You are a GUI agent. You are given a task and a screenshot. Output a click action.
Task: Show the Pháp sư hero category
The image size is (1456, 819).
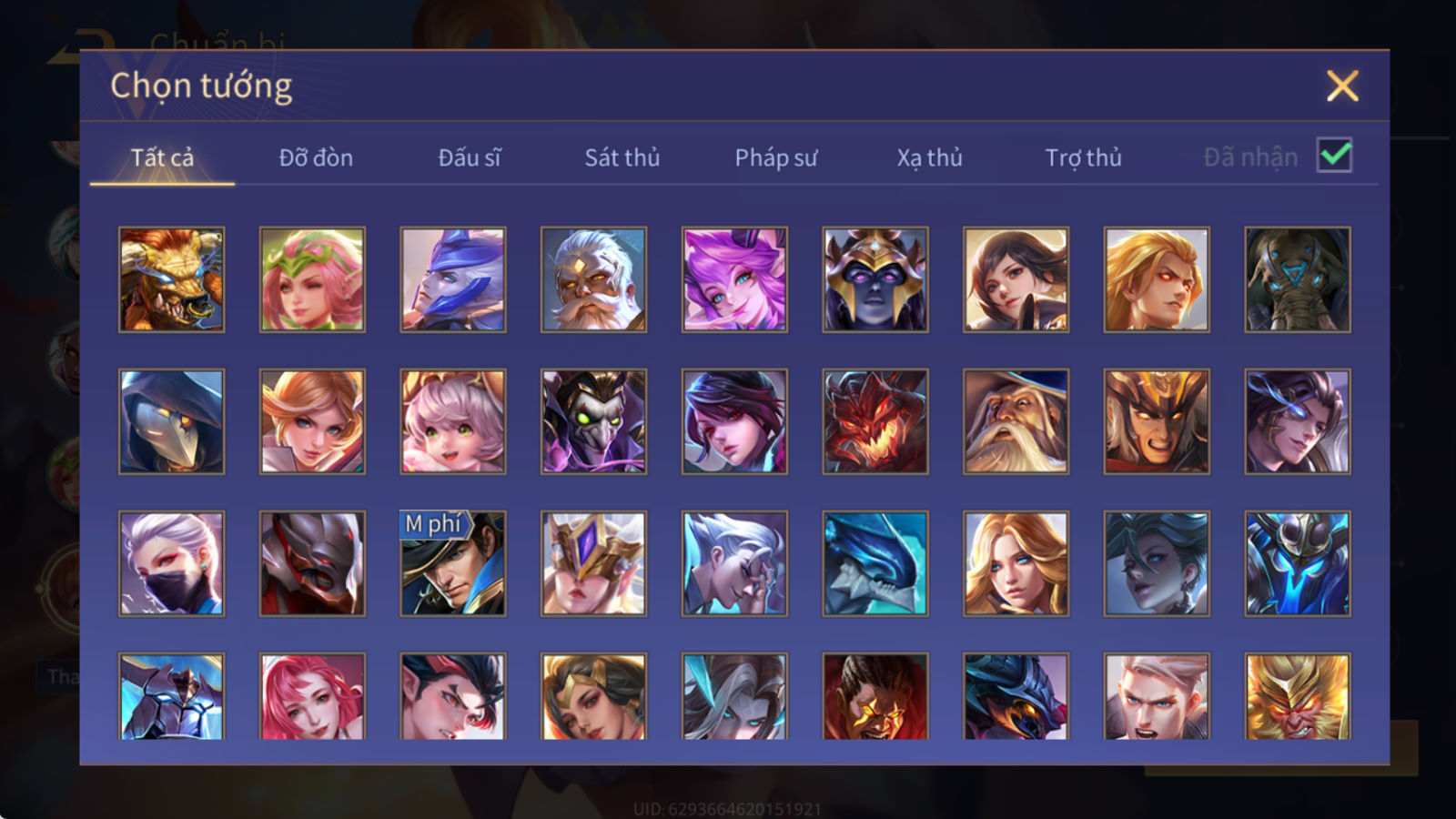[x=775, y=157]
